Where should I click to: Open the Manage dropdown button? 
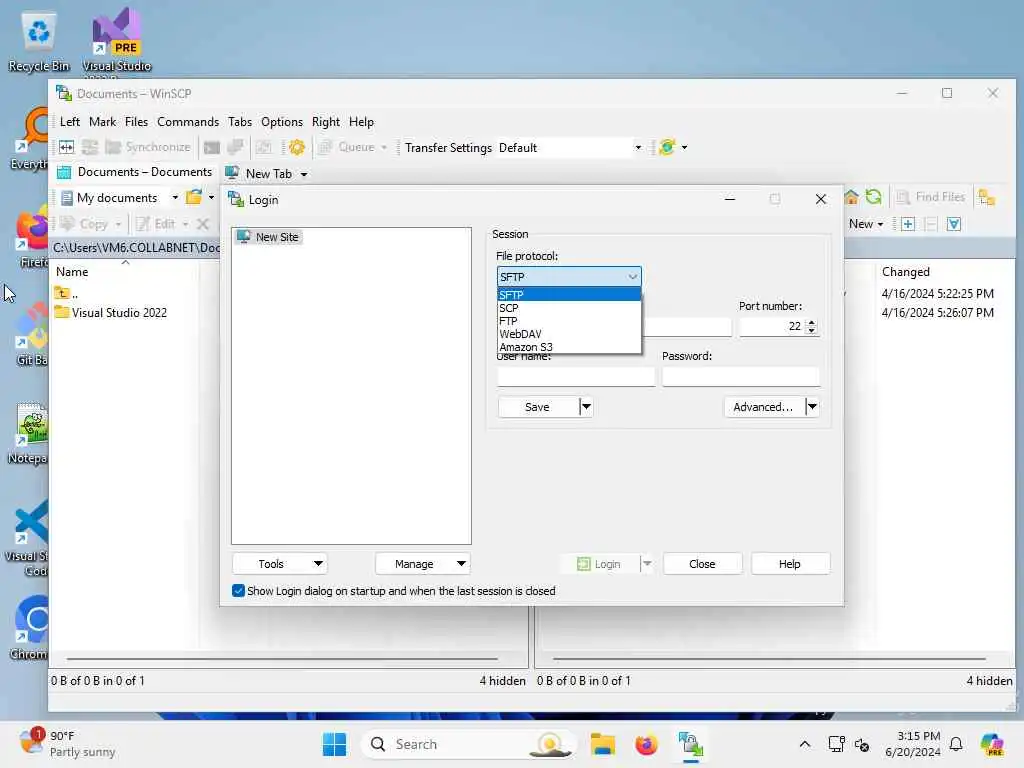coord(423,564)
